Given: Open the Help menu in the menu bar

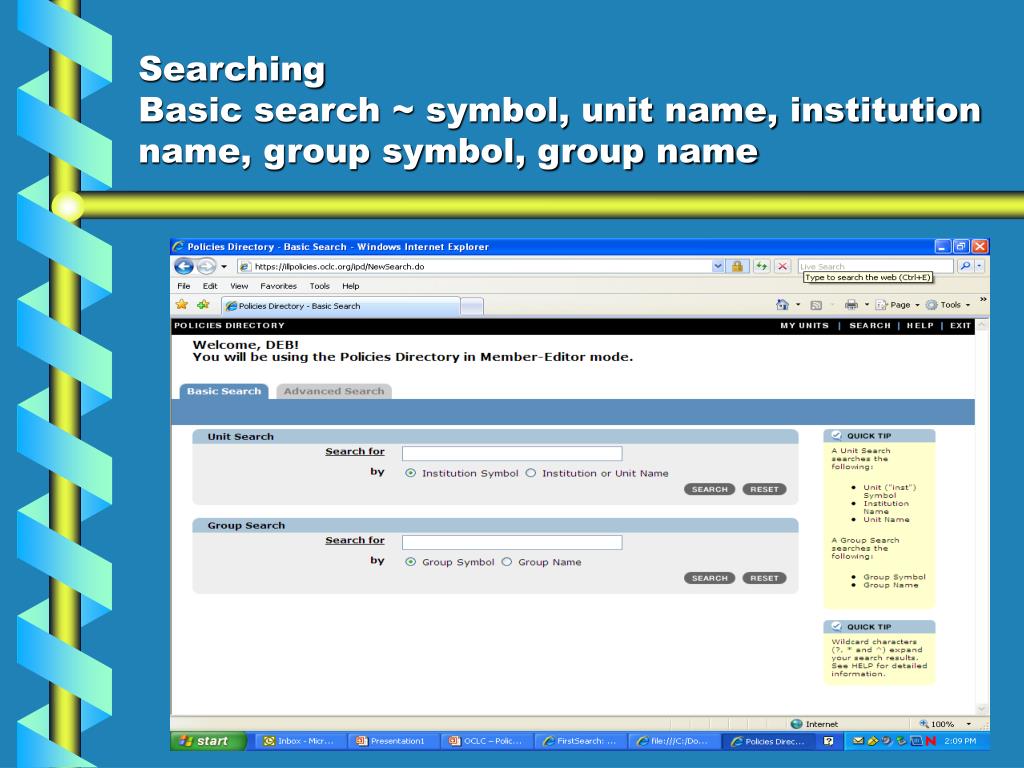Looking at the screenshot, I should tap(351, 286).
